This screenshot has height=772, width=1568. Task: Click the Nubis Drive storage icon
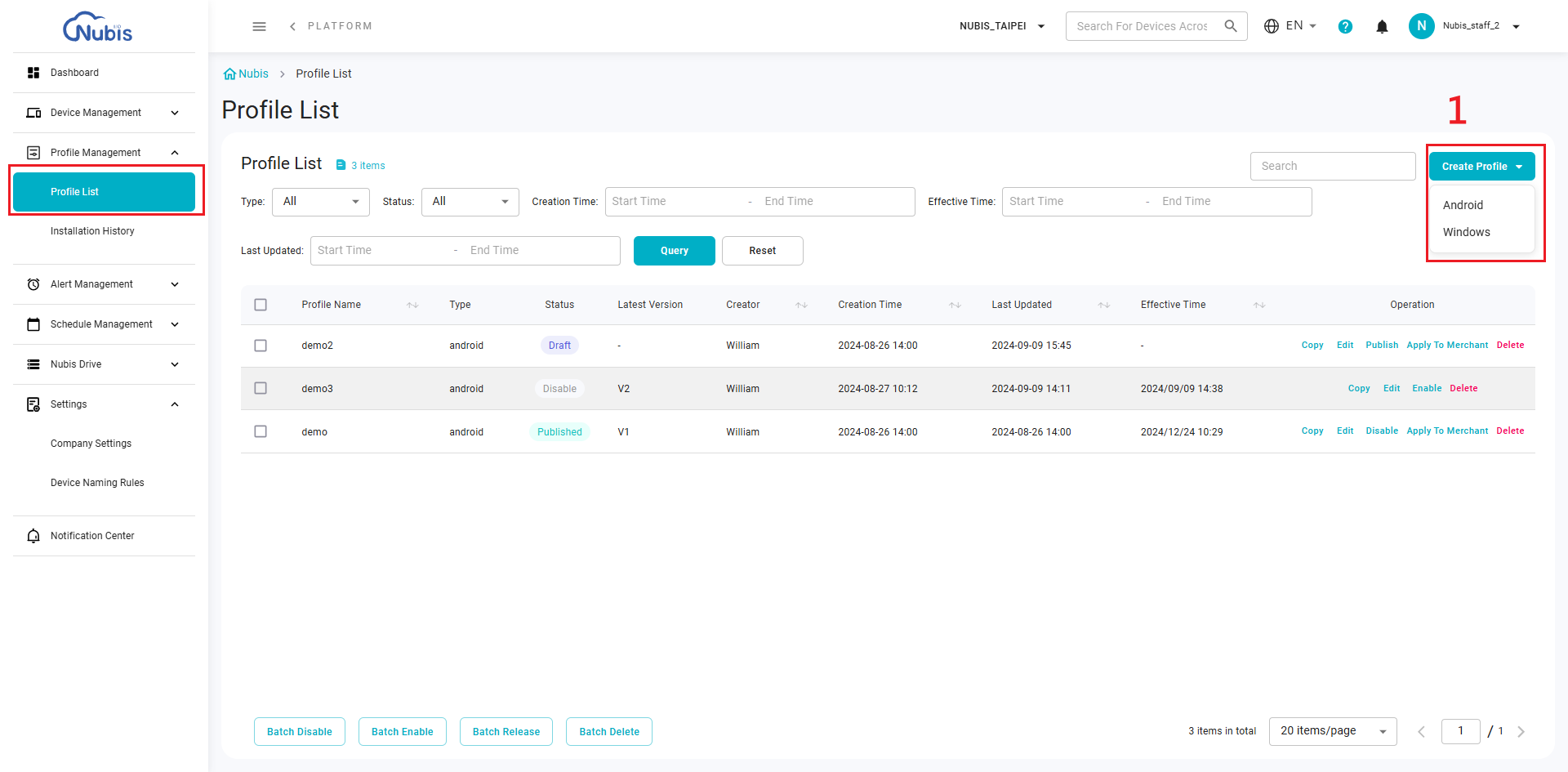(x=33, y=364)
